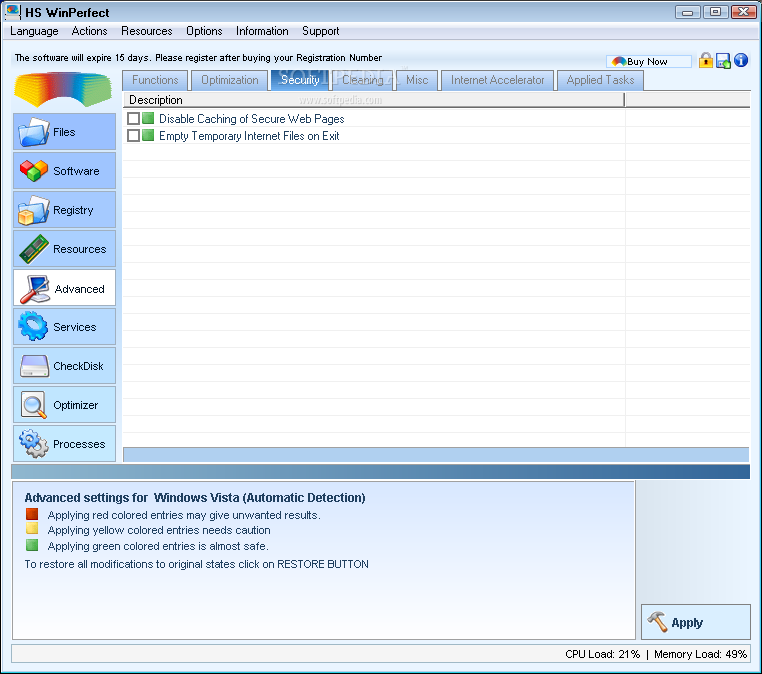Click the save settings disk icon
The image size is (762, 674).
723,61
